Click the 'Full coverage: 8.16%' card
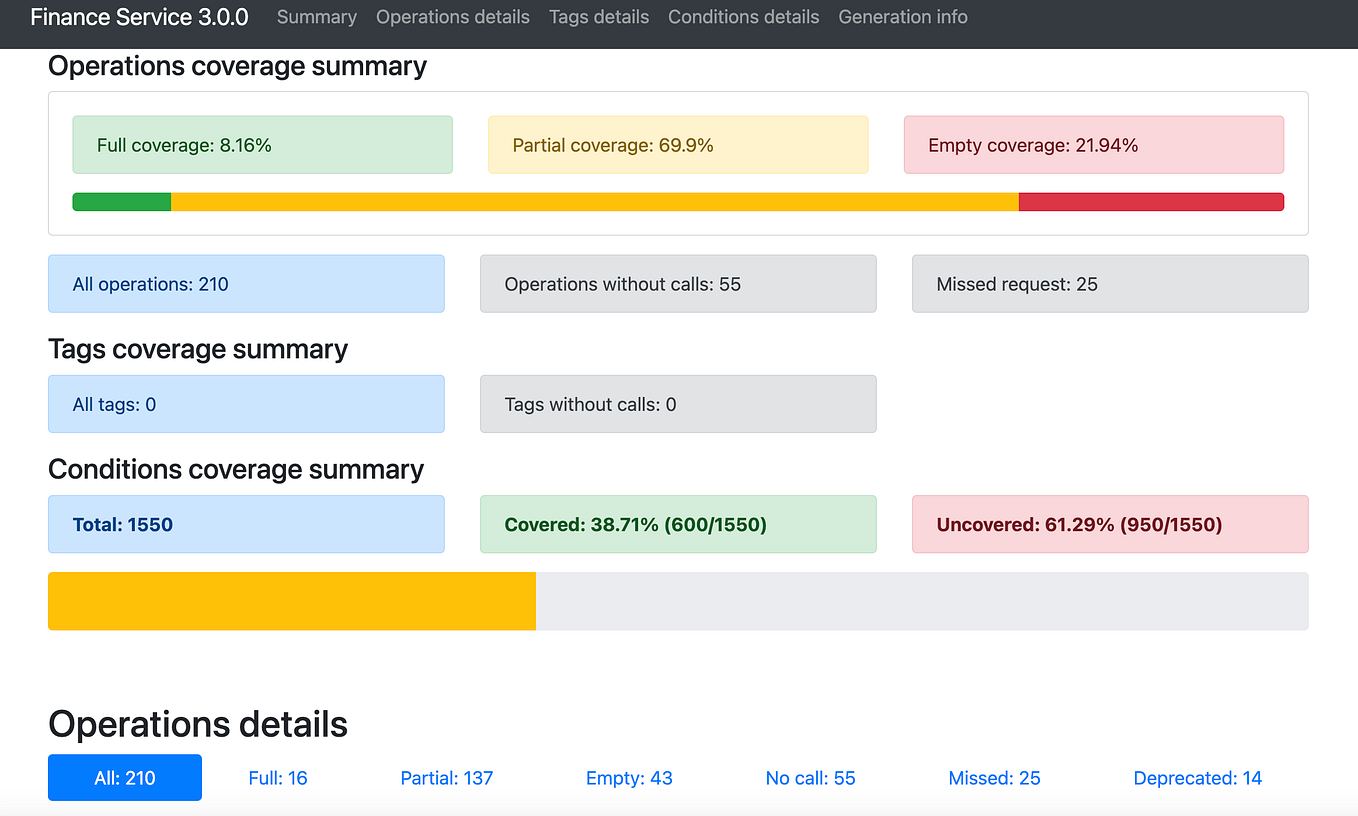 pyautogui.click(x=262, y=144)
